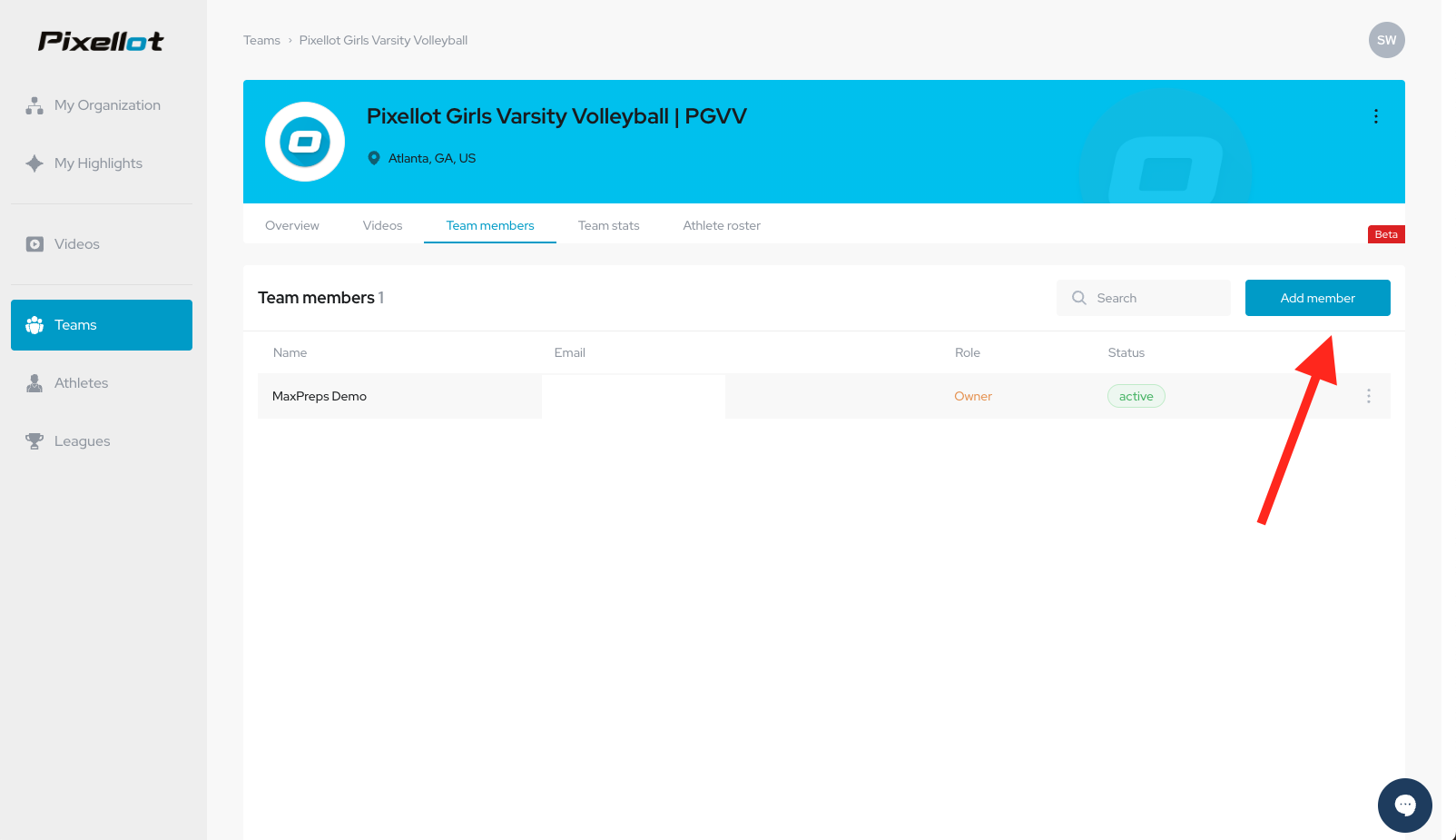Click the team logo avatar
This screenshot has height=840, width=1456.
(305, 142)
